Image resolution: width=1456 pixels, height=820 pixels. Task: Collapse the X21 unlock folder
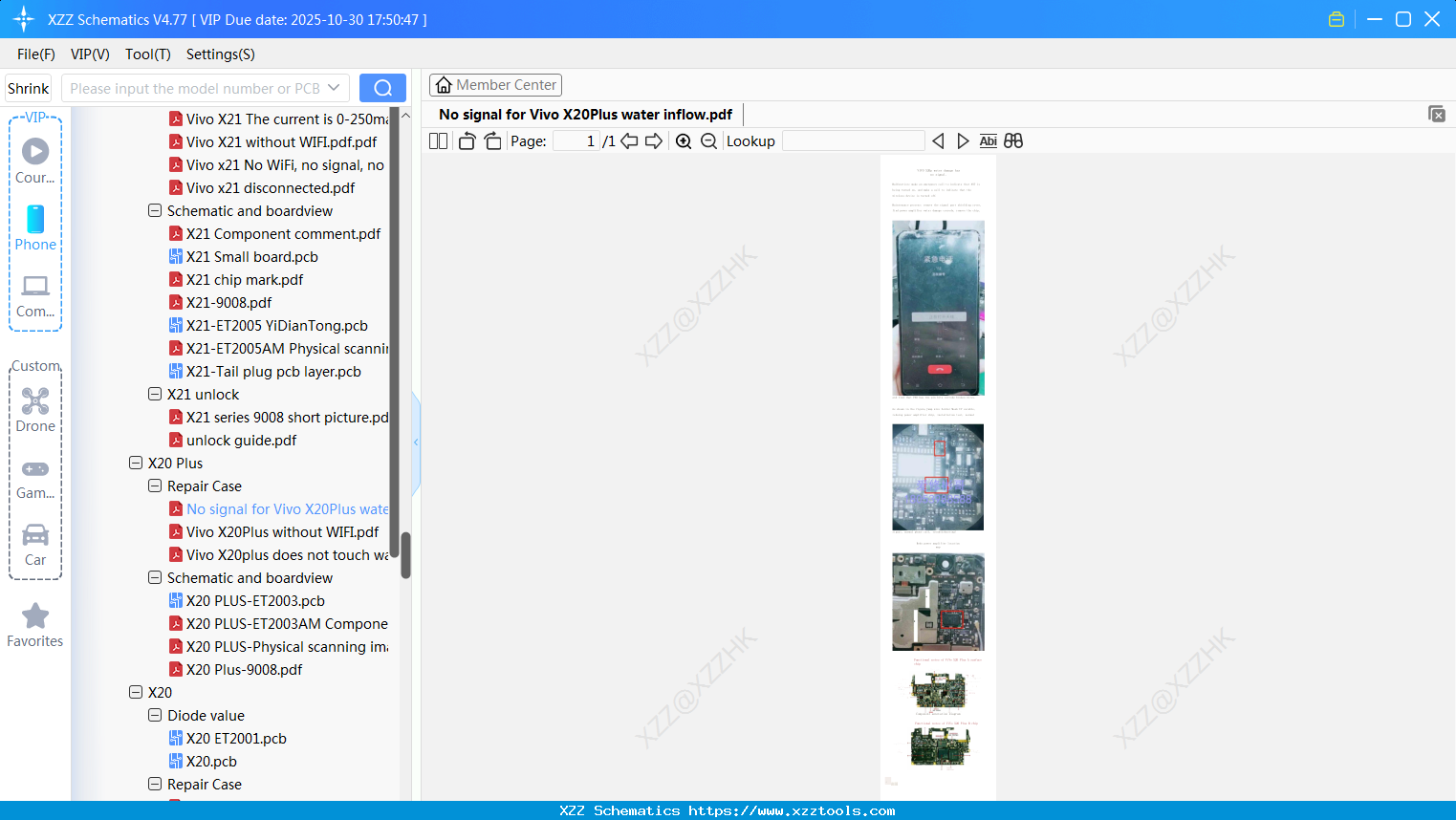point(155,394)
